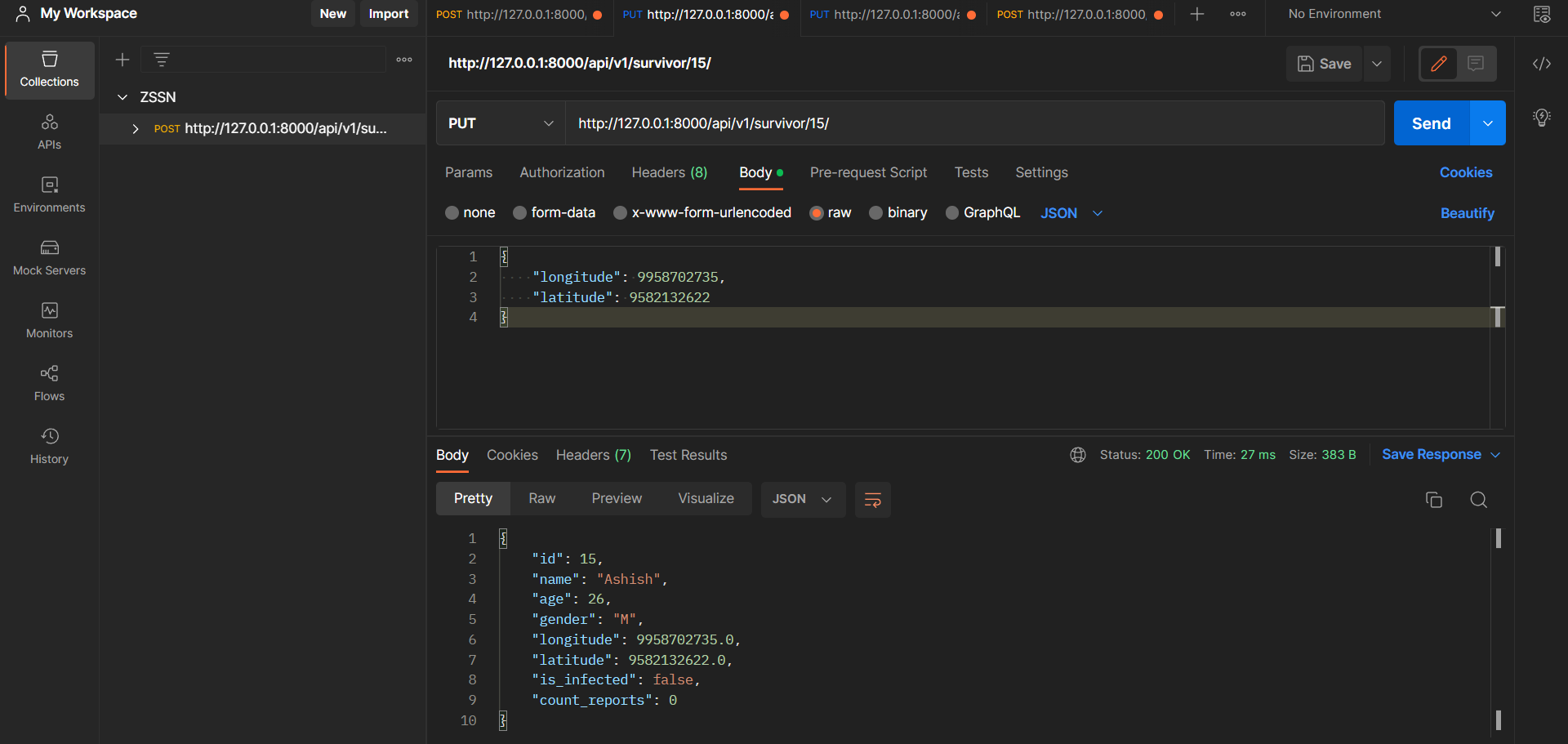Open the Flows panel

[x=49, y=382]
